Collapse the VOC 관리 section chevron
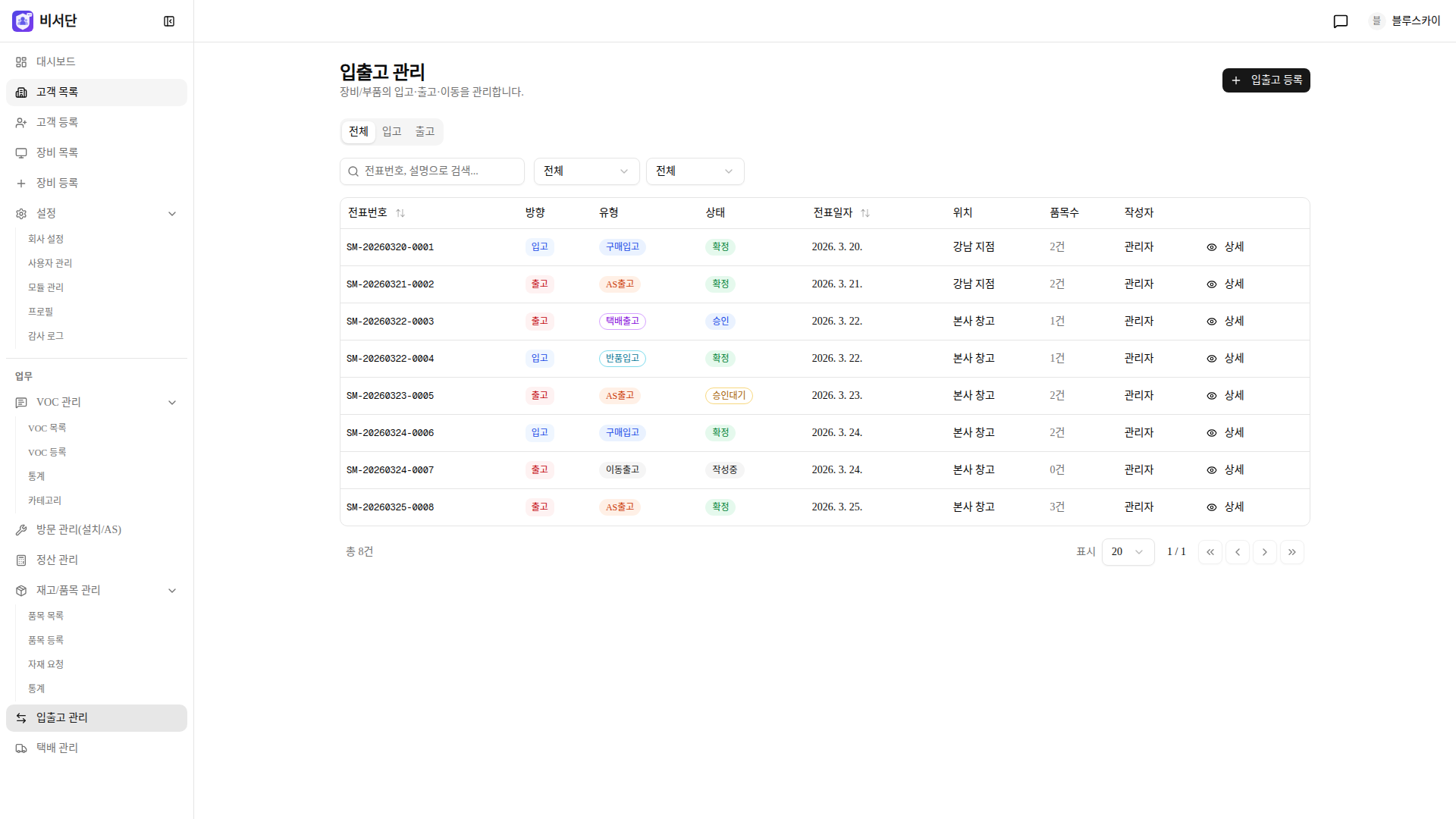This screenshot has width=1456, height=819. pyautogui.click(x=172, y=403)
